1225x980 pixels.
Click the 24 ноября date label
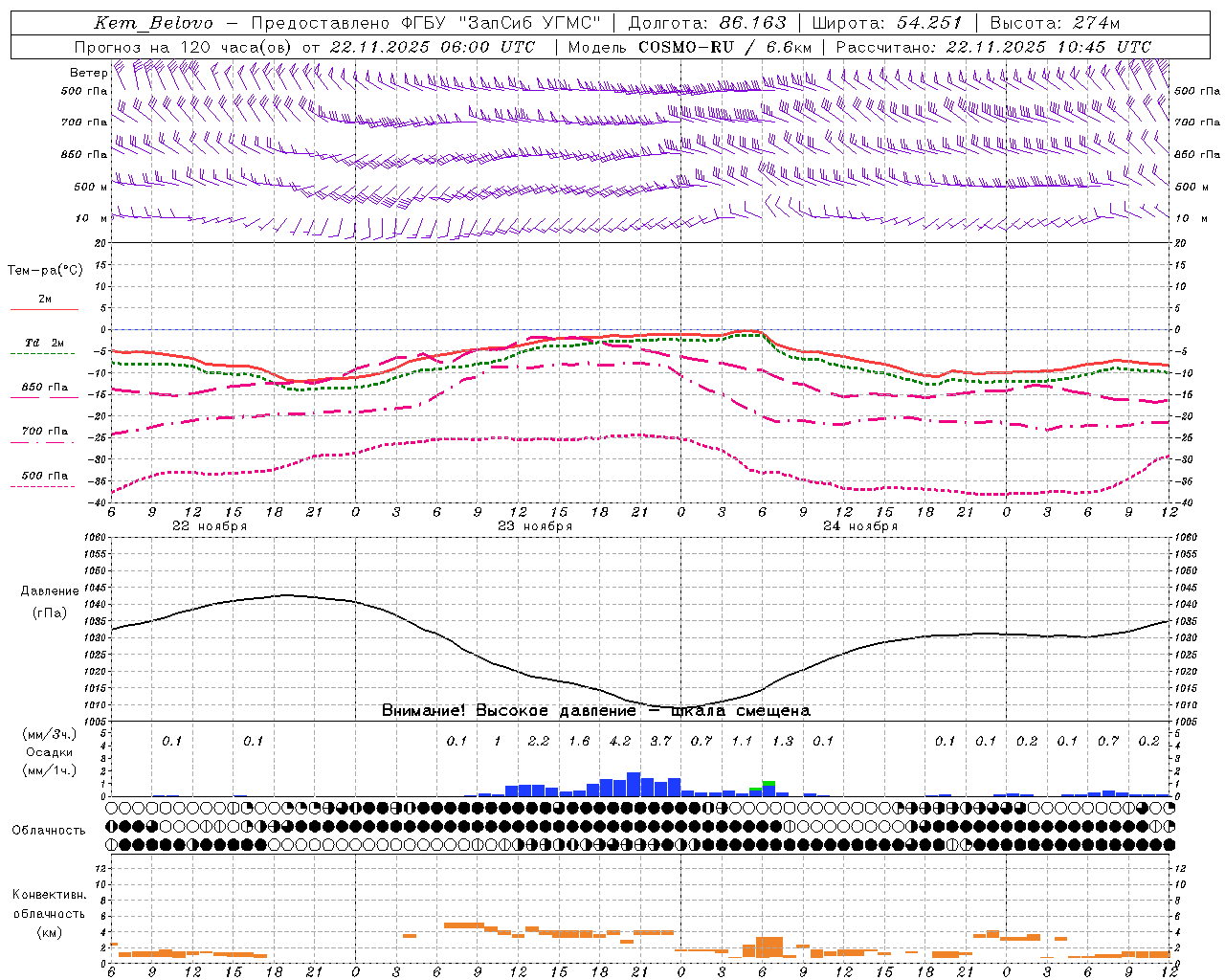[860, 526]
